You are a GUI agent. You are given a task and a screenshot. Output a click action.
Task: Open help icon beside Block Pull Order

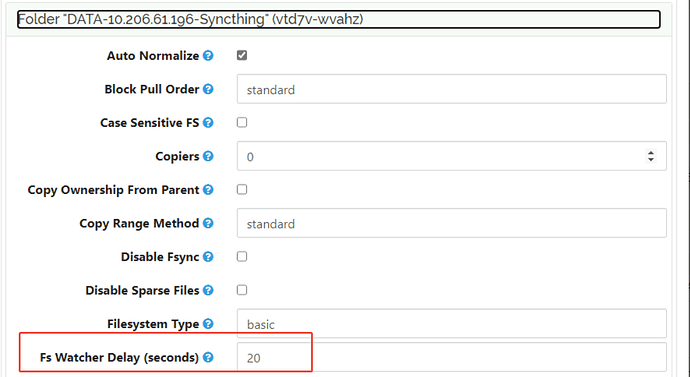(208, 89)
